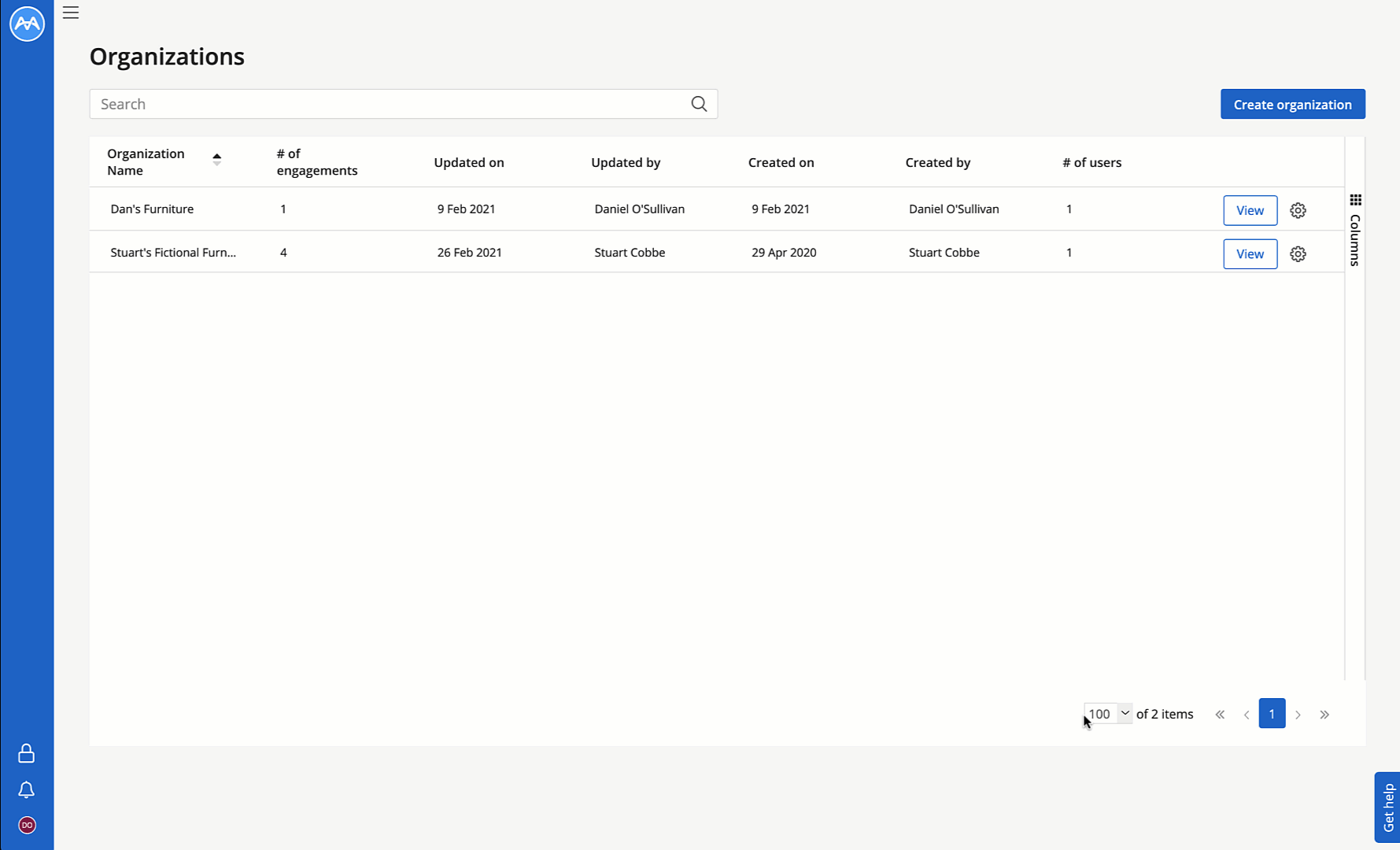Select Stuart's Fictional Furn... name cell
The width and height of the screenshot is (1400, 850).
click(173, 252)
